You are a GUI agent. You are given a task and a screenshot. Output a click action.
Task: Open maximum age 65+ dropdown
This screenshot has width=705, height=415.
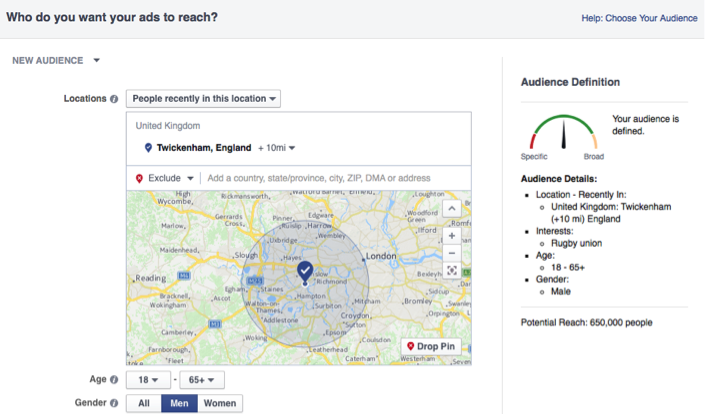(202, 380)
